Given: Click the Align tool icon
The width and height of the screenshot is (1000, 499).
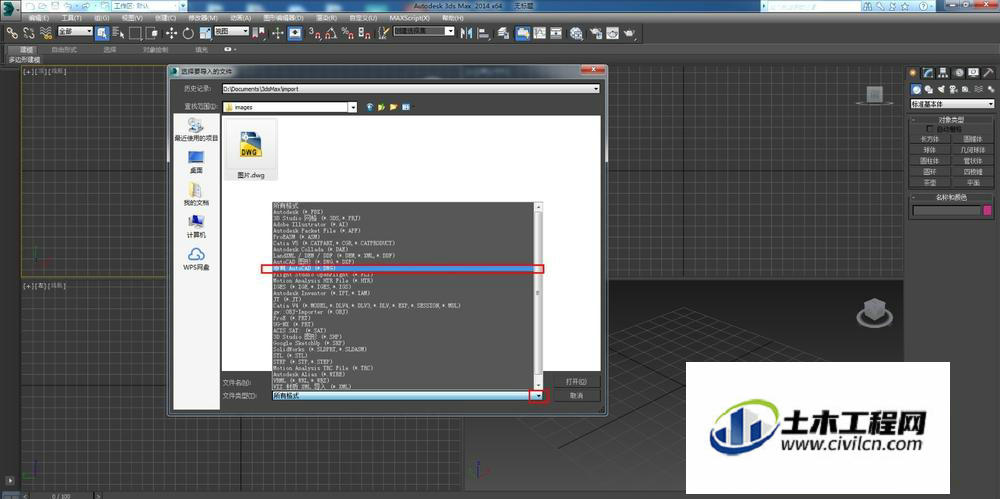Looking at the screenshot, I should 483,33.
